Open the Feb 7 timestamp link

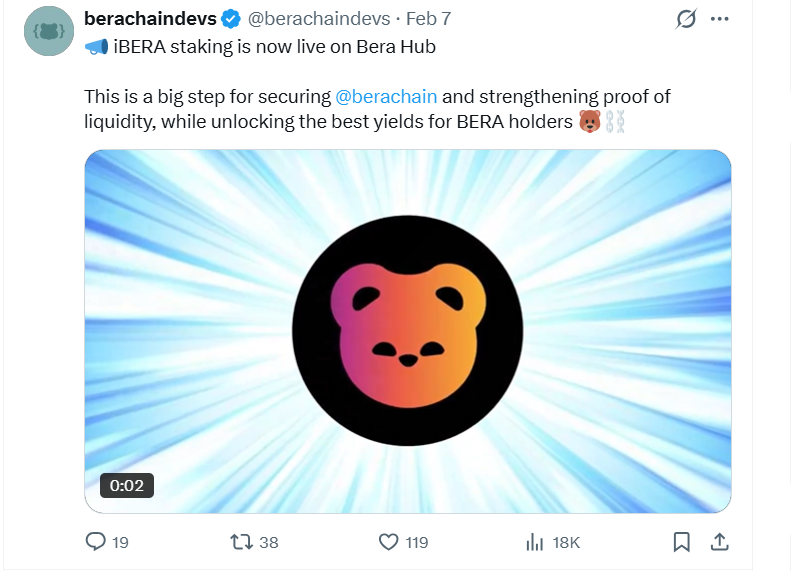point(429,19)
